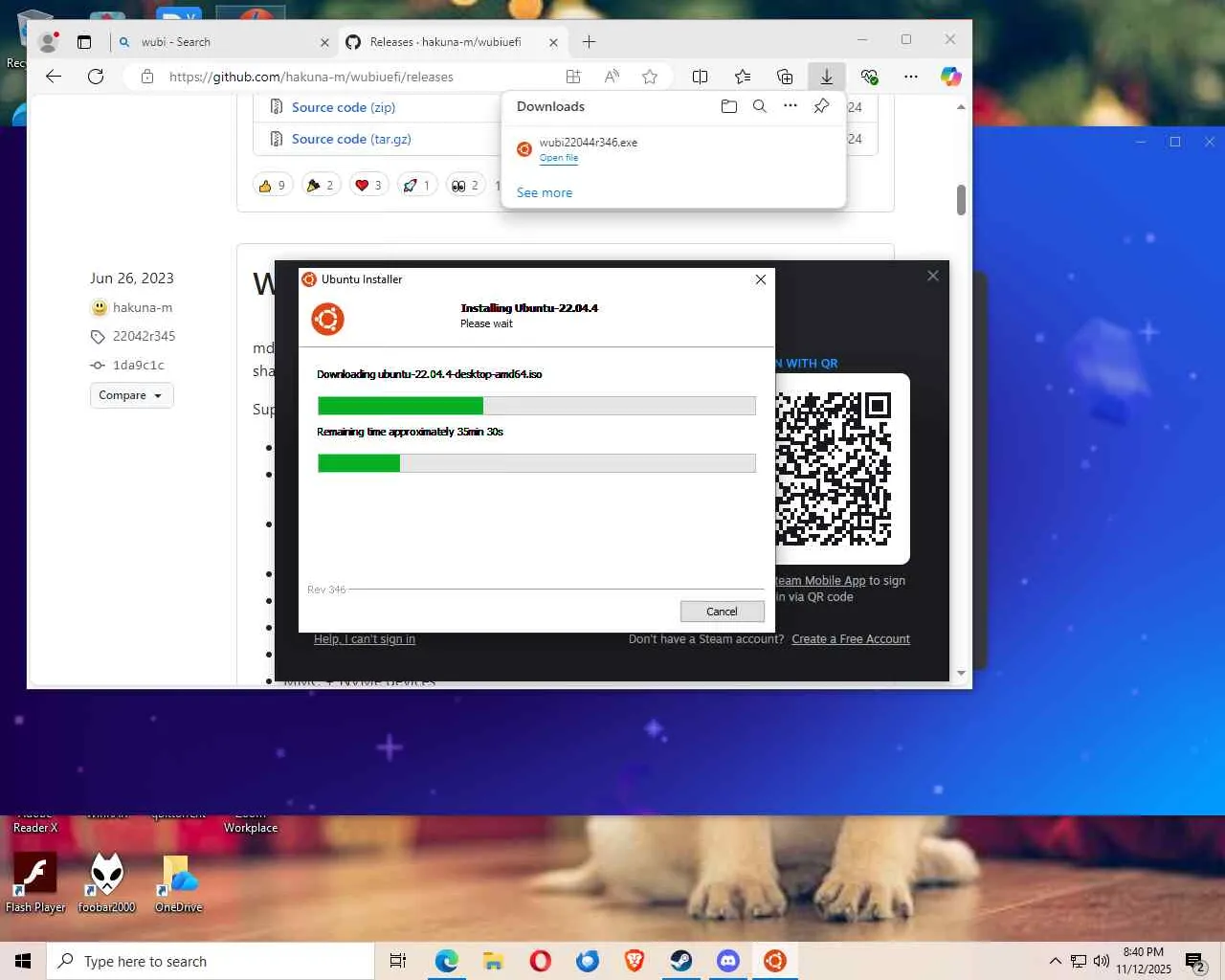Open the hakuna-m author profile link
This screenshot has width=1225, height=980.
tap(143, 307)
